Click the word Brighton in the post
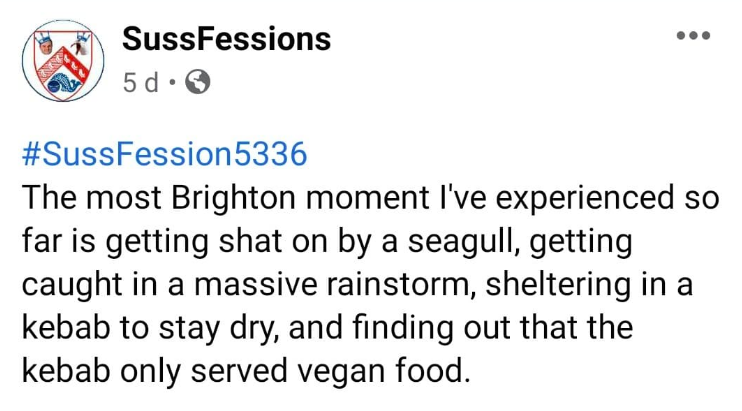Screen dimensions: 742x411 point(233,198)
